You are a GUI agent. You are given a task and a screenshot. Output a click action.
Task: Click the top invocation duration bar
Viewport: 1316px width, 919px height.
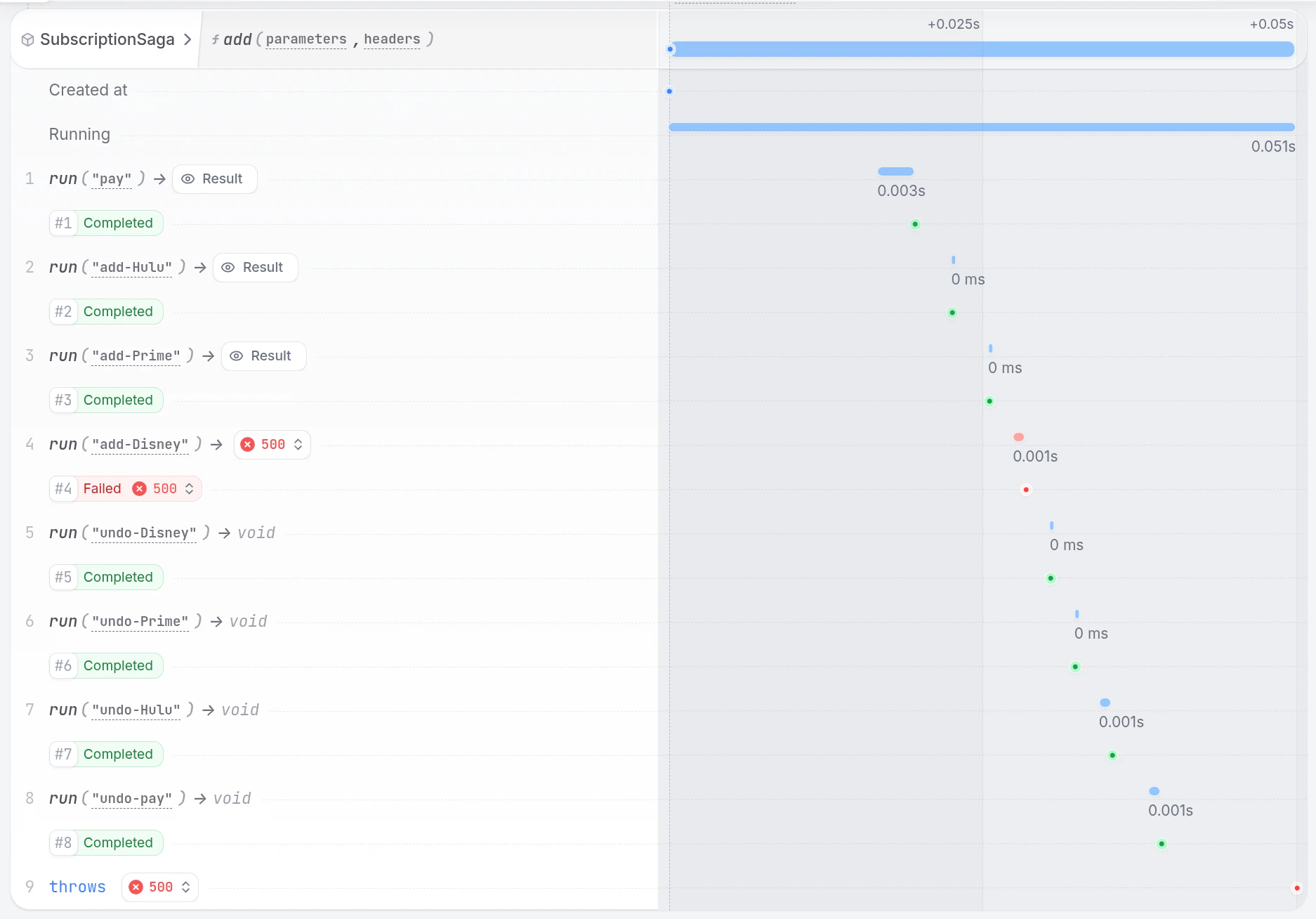[x=982, y=49]
